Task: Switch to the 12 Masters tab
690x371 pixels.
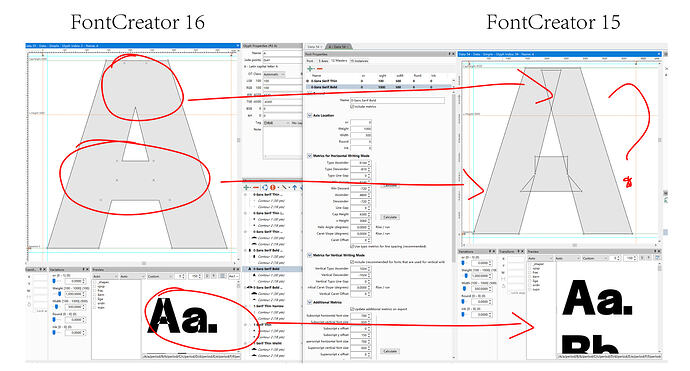Action: click(x=339, y=61)
